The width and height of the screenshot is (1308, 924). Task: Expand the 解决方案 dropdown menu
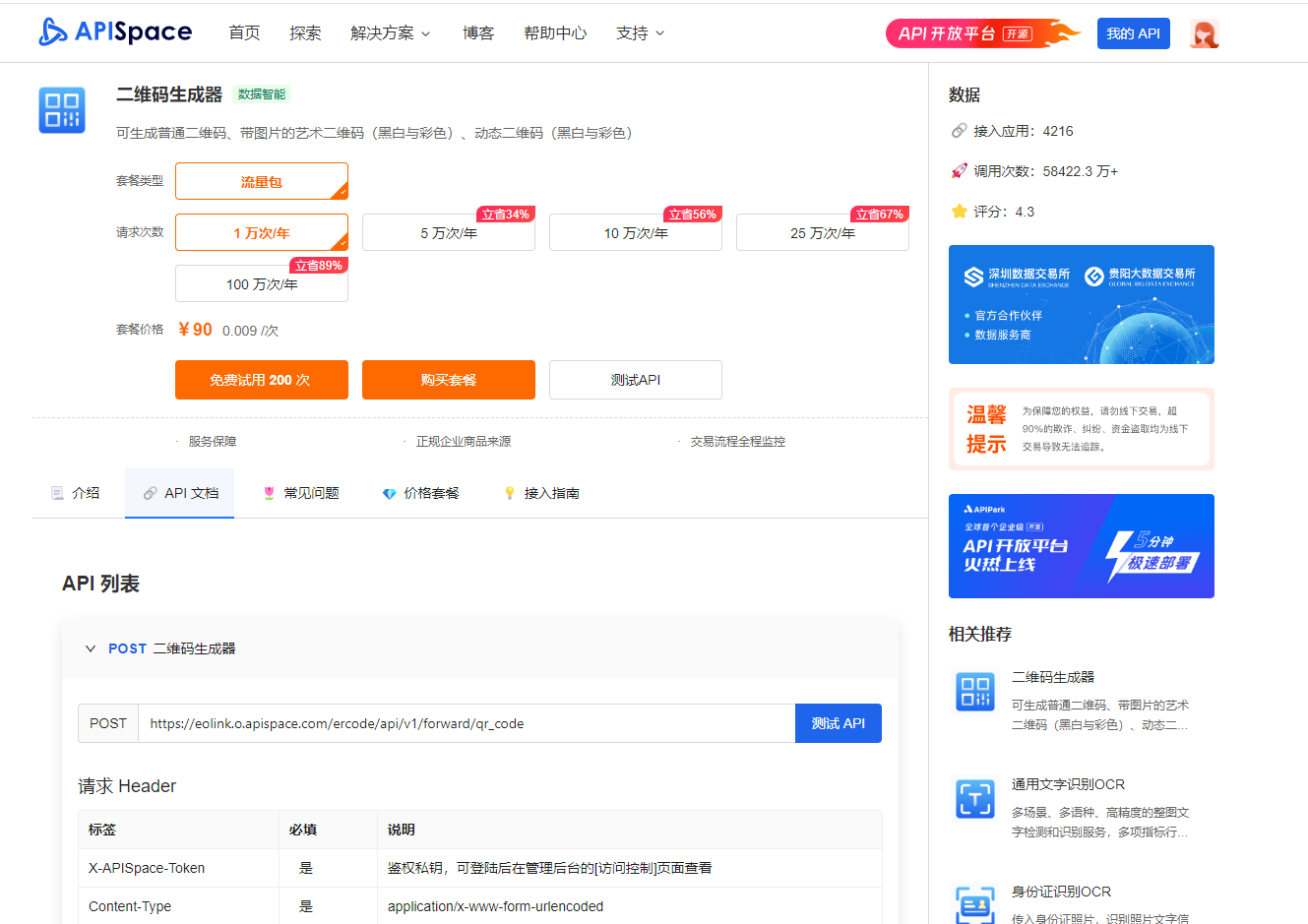[390, 33]
